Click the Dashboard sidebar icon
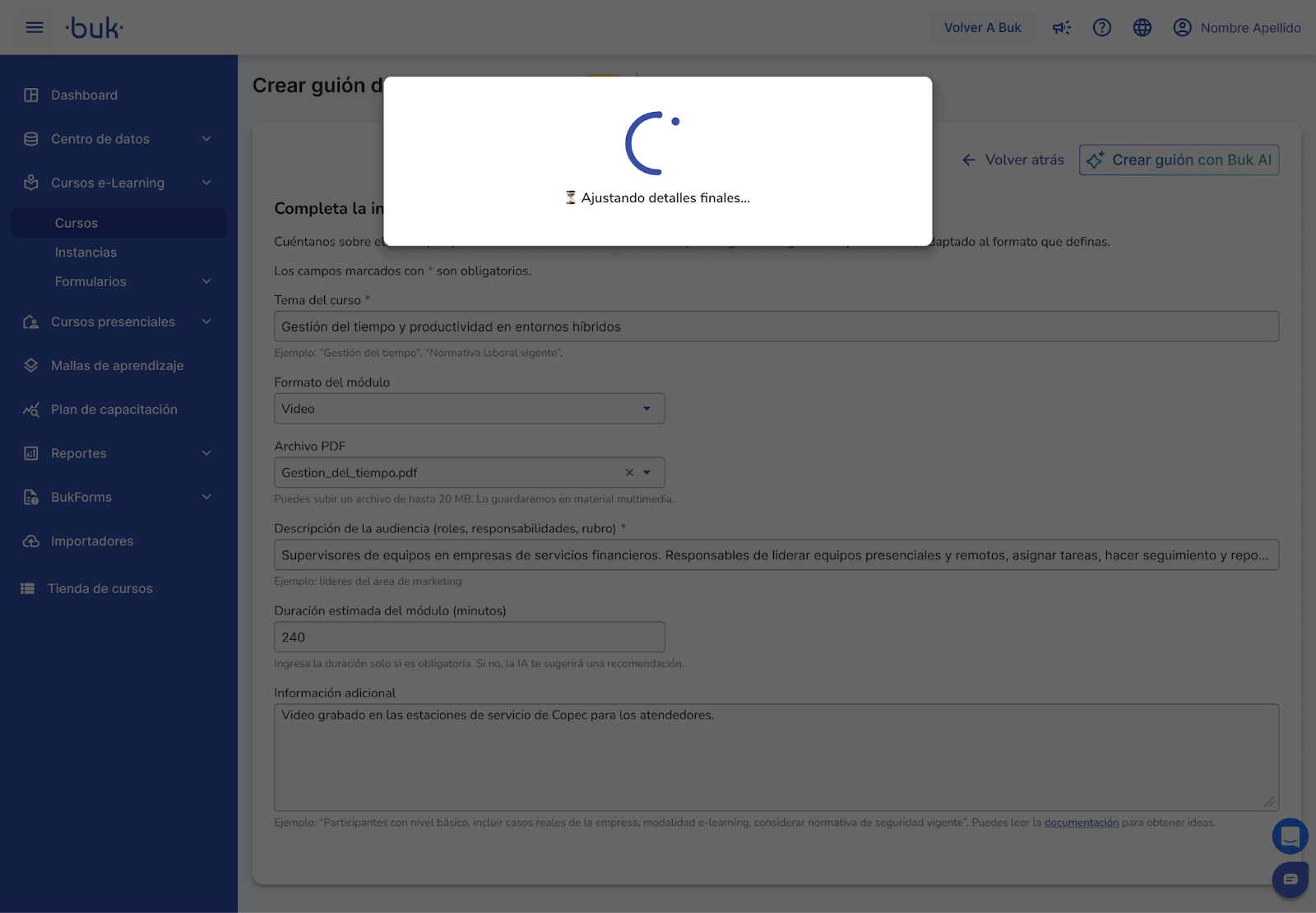 (x=31, y=95)
